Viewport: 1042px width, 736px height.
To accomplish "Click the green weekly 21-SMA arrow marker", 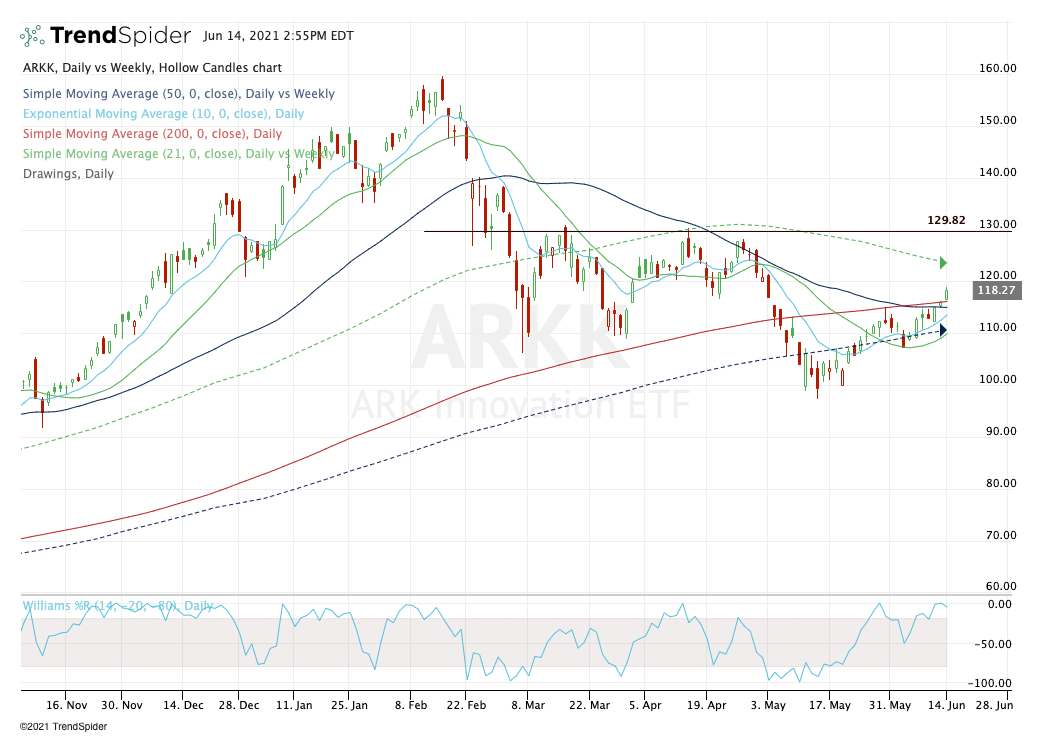I will click(943, 263).
